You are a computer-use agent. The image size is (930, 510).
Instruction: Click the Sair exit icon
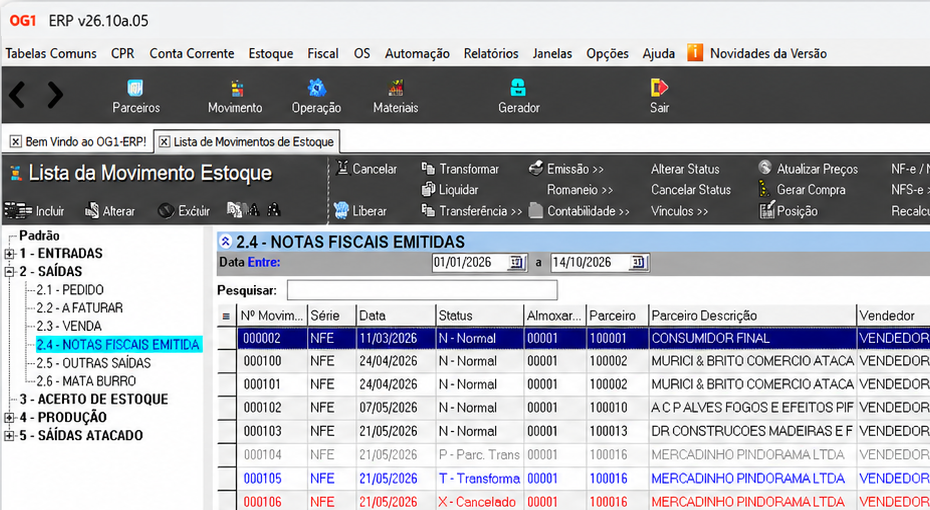point(659,88)
